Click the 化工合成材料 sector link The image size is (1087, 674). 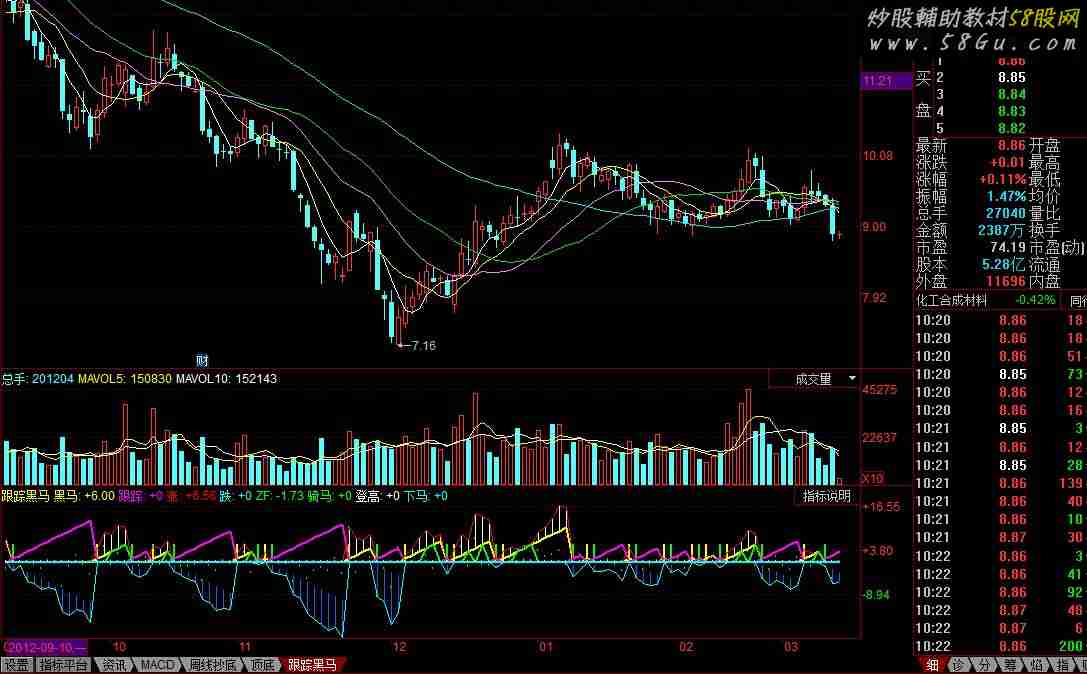[952, 300]
